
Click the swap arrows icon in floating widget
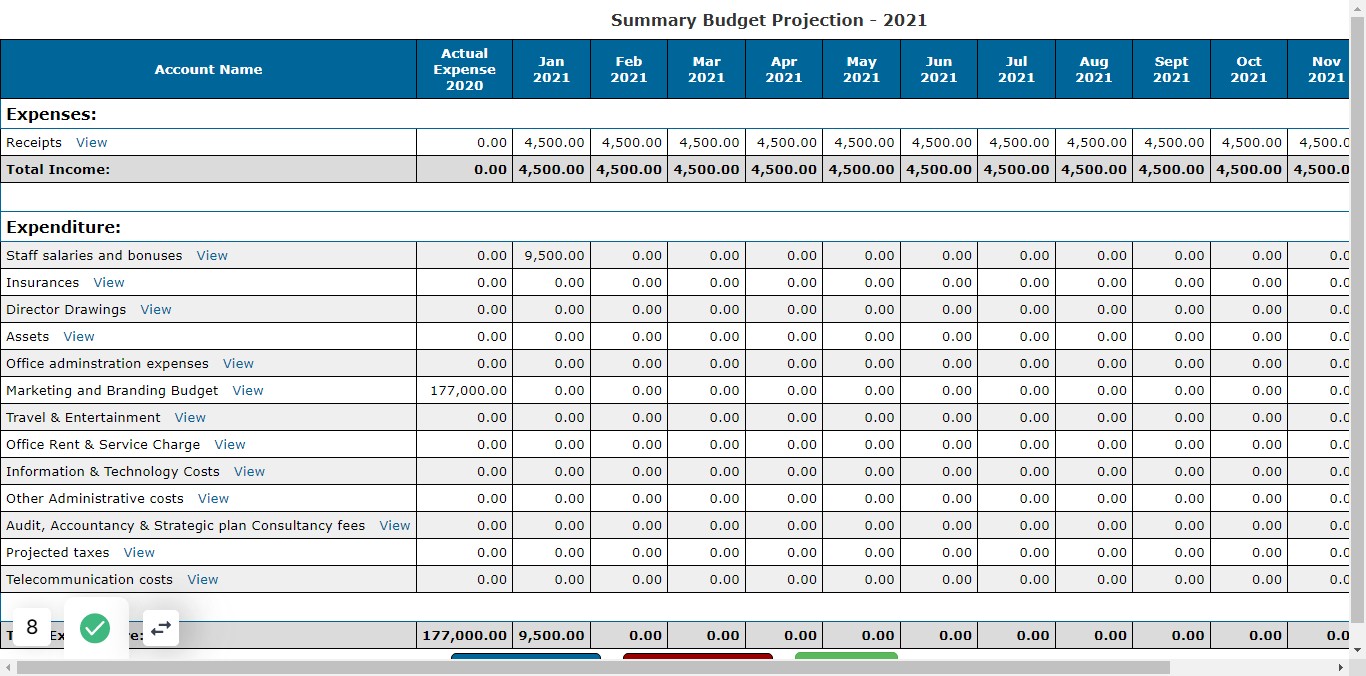[x=161, y=627]
